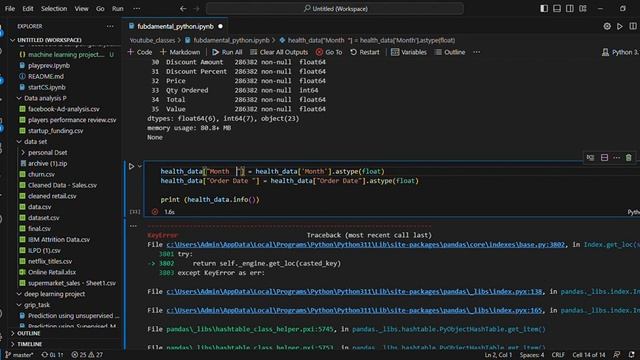This screenshot has height=360, width=640.
Task: Toggle the secondary side bar layout icon
Action: click(x=570, y=9)
